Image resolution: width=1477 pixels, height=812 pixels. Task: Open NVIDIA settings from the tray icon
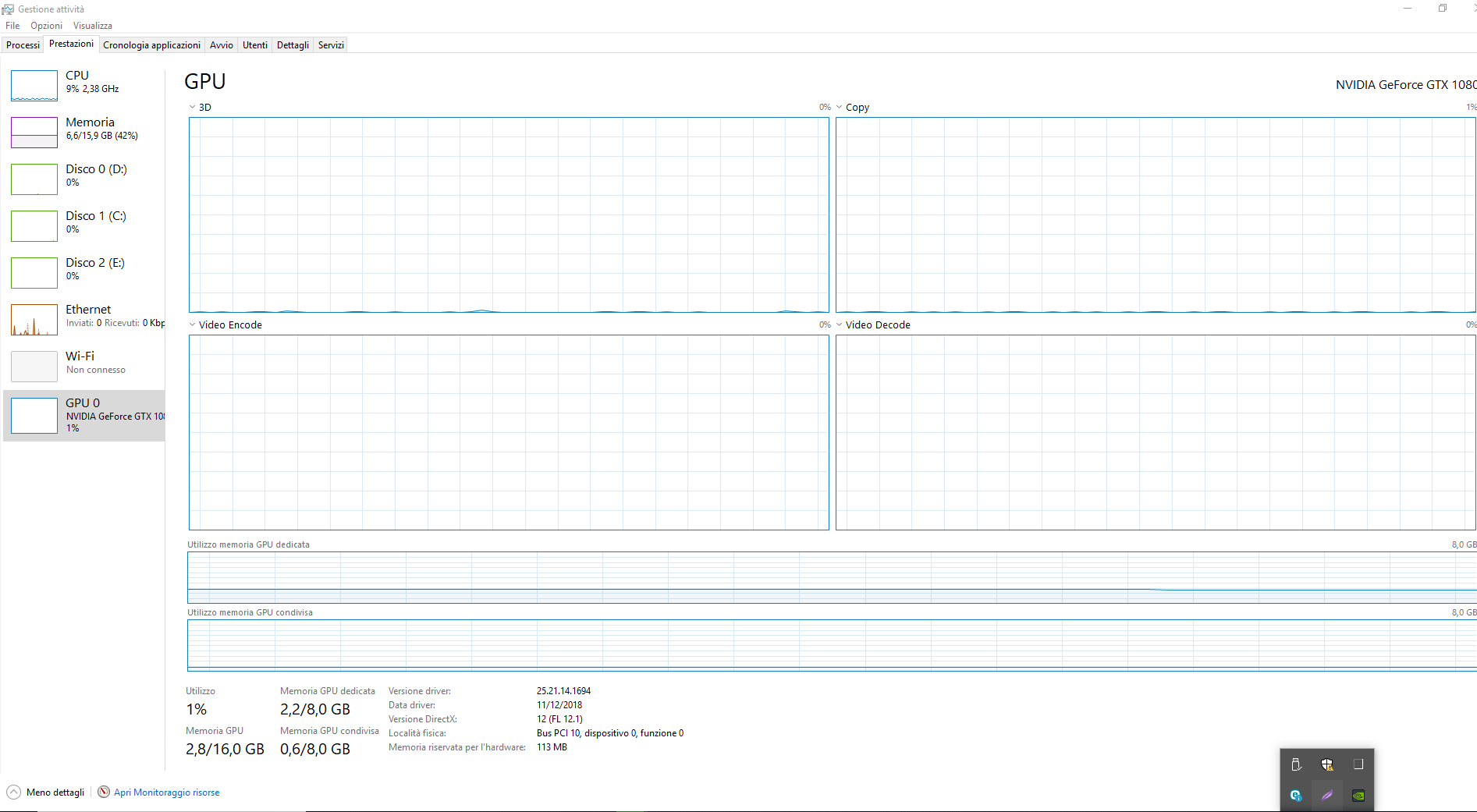click(x=1358, y=795)
